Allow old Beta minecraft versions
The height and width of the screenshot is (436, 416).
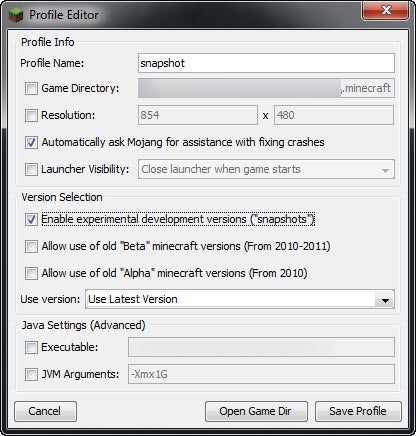31,247
